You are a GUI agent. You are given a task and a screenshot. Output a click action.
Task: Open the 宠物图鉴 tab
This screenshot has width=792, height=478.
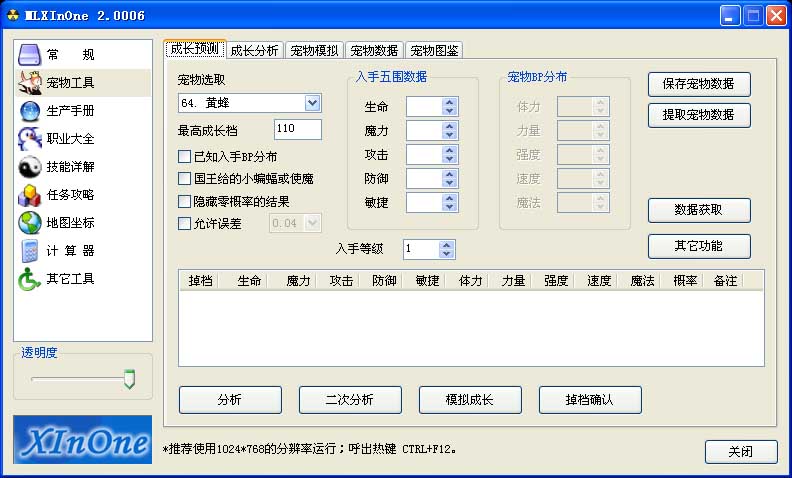434,50
